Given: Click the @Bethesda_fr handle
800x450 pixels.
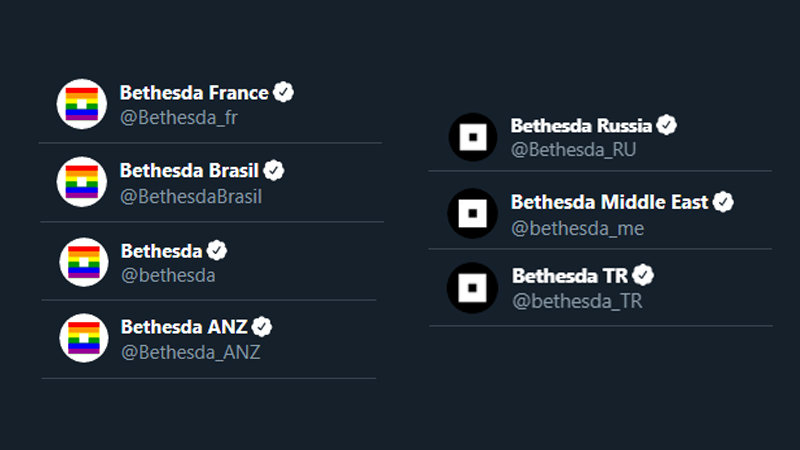Looking at the screenshot, I should (178, 117).
